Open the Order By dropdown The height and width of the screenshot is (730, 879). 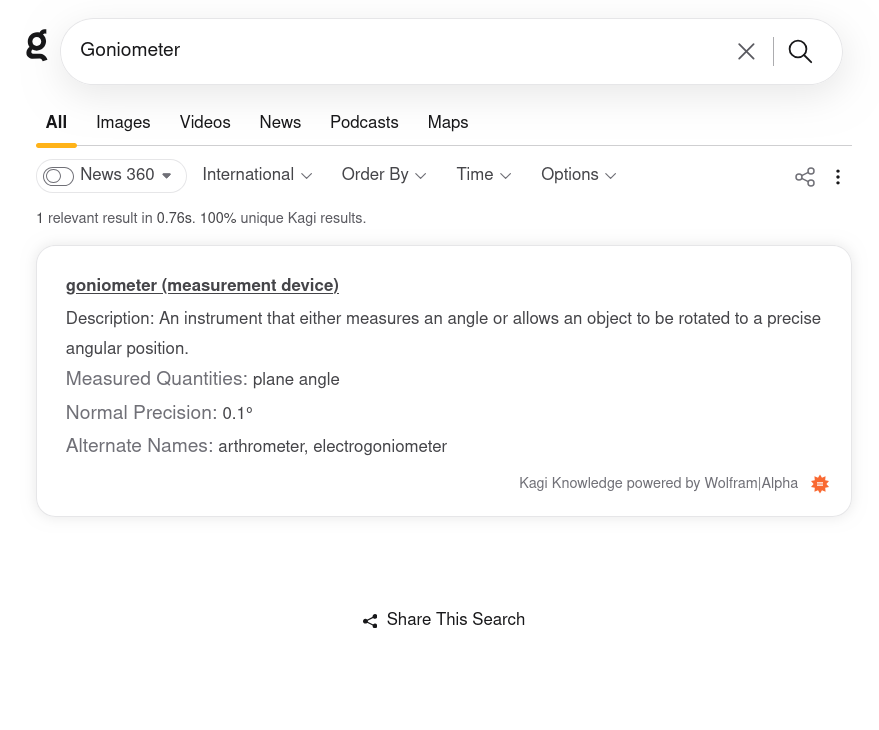(384, 175)
